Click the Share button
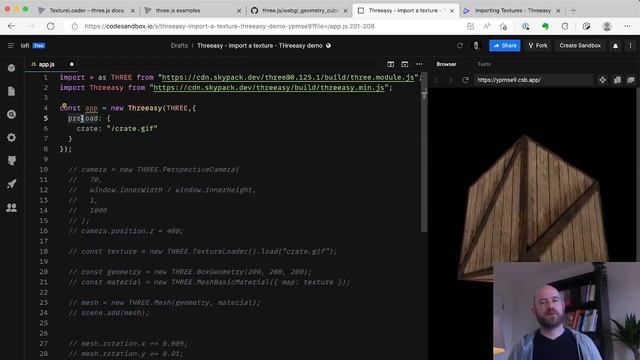Screen dimensions: 640x360 pyautogui.click(x=504, y=46)
